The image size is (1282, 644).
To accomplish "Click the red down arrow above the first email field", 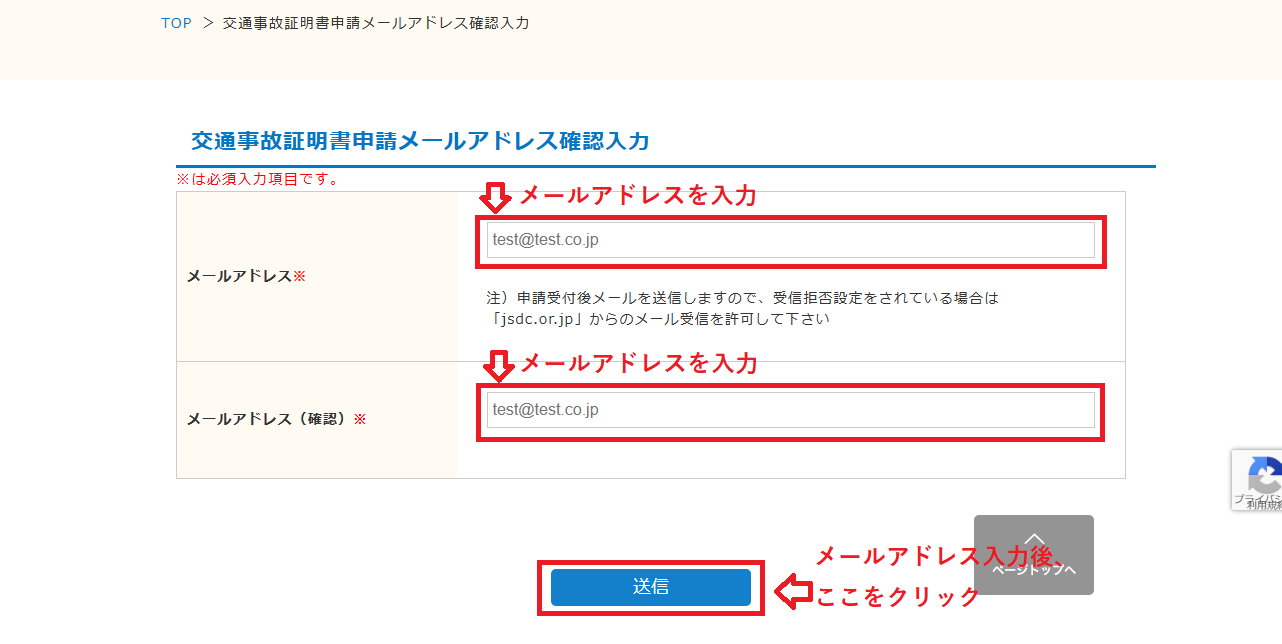I will tap(495, 197).
